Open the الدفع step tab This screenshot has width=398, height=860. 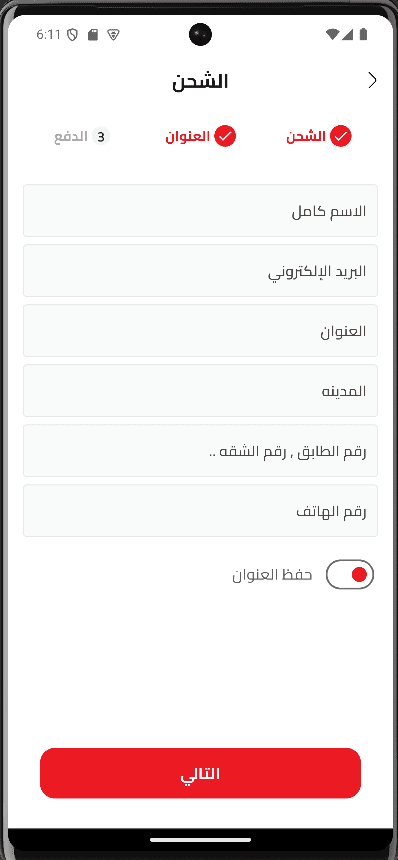click(71, 137)
